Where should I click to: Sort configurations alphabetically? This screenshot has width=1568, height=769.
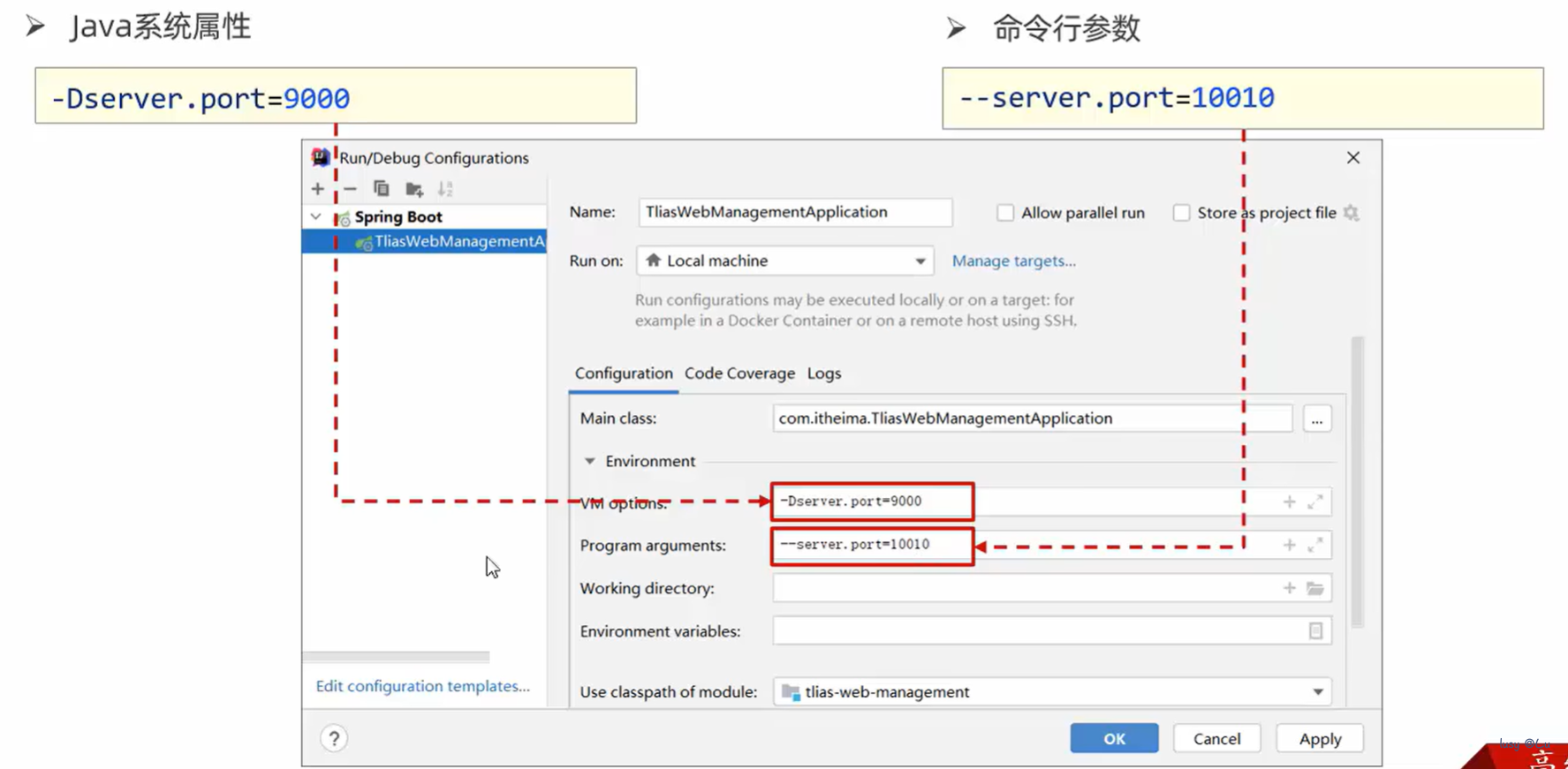click(x=445, y=189)
